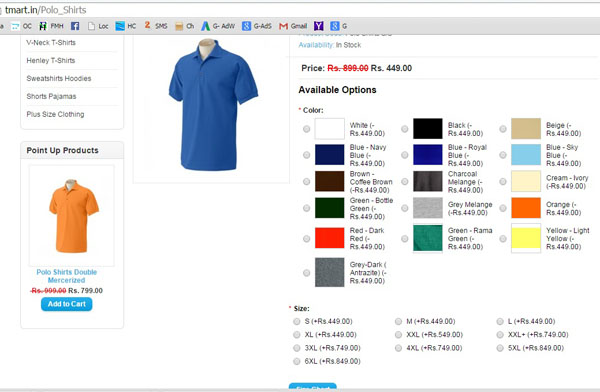Select Cream - Ivory radio button

pos(503,181)
